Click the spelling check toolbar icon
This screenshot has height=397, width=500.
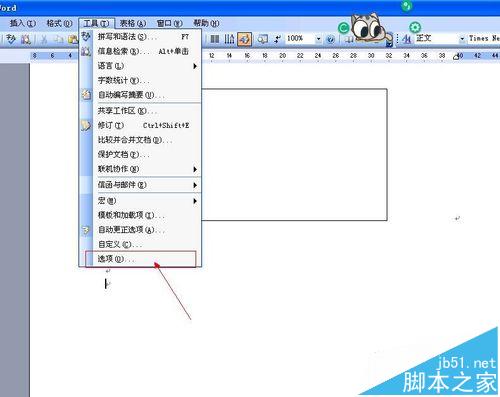[11, 39]
